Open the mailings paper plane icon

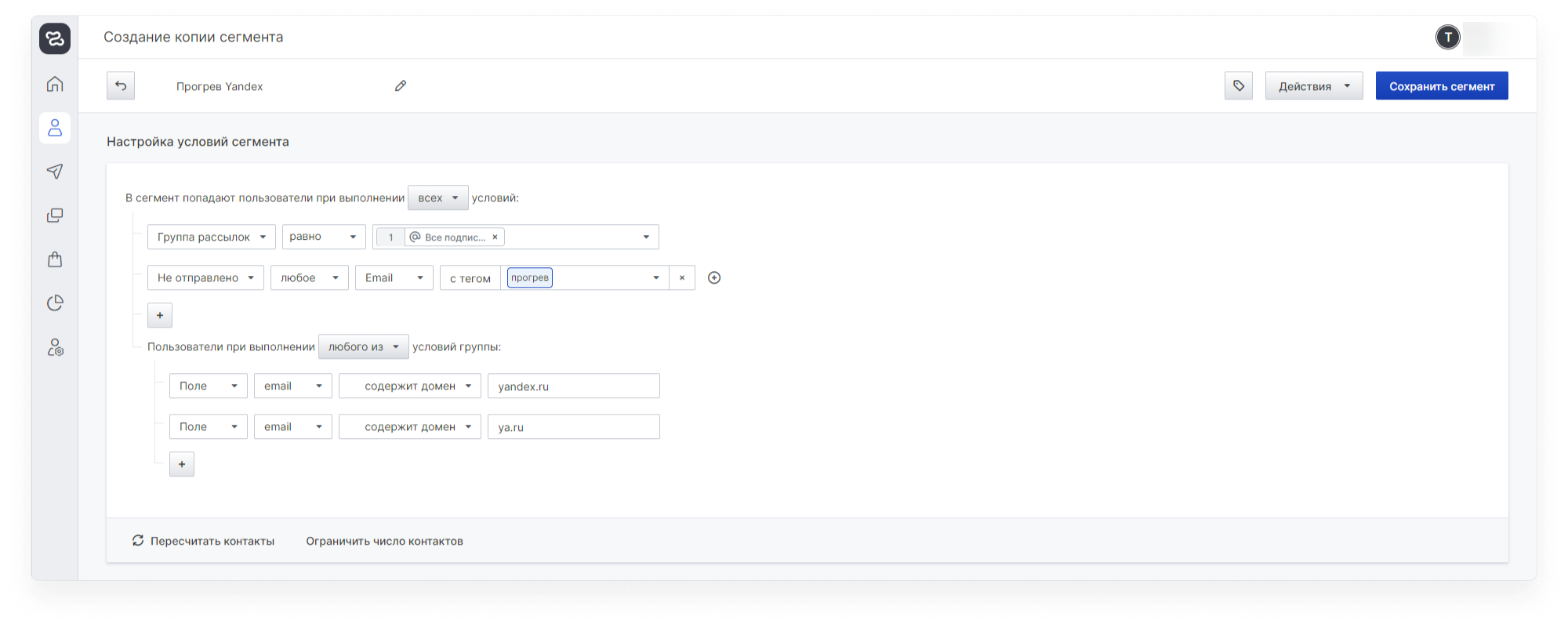tap(55, 172)
